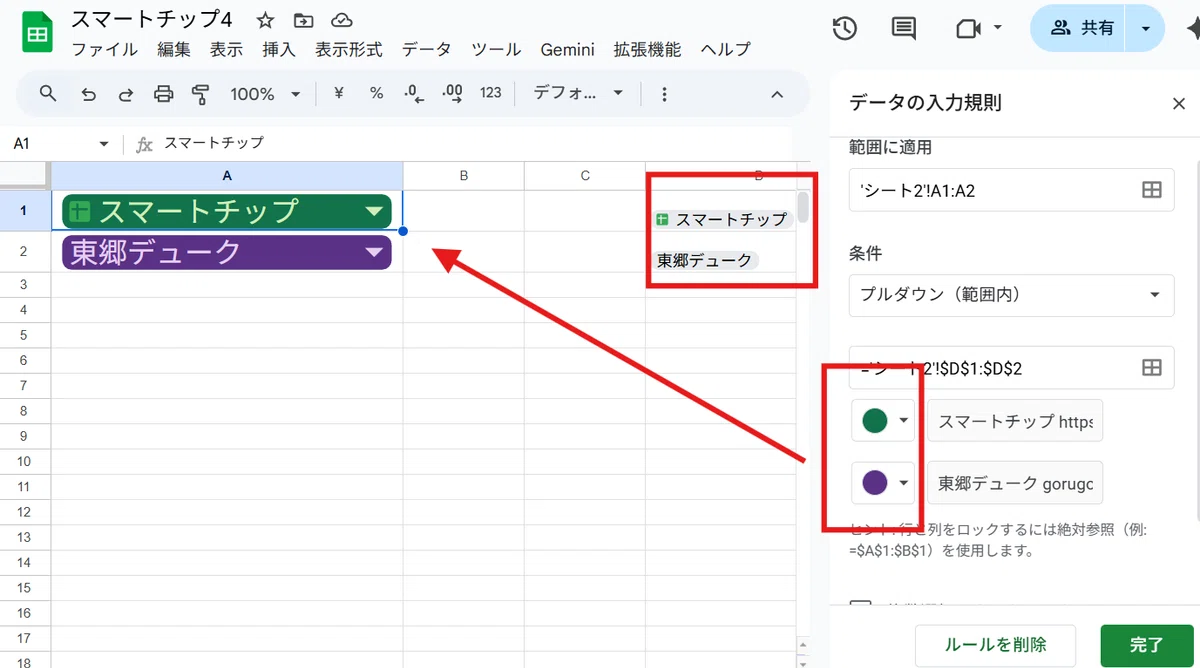Click the 完了 button
Viewport: 1200px width, 668px height.
coord(1146,645)
